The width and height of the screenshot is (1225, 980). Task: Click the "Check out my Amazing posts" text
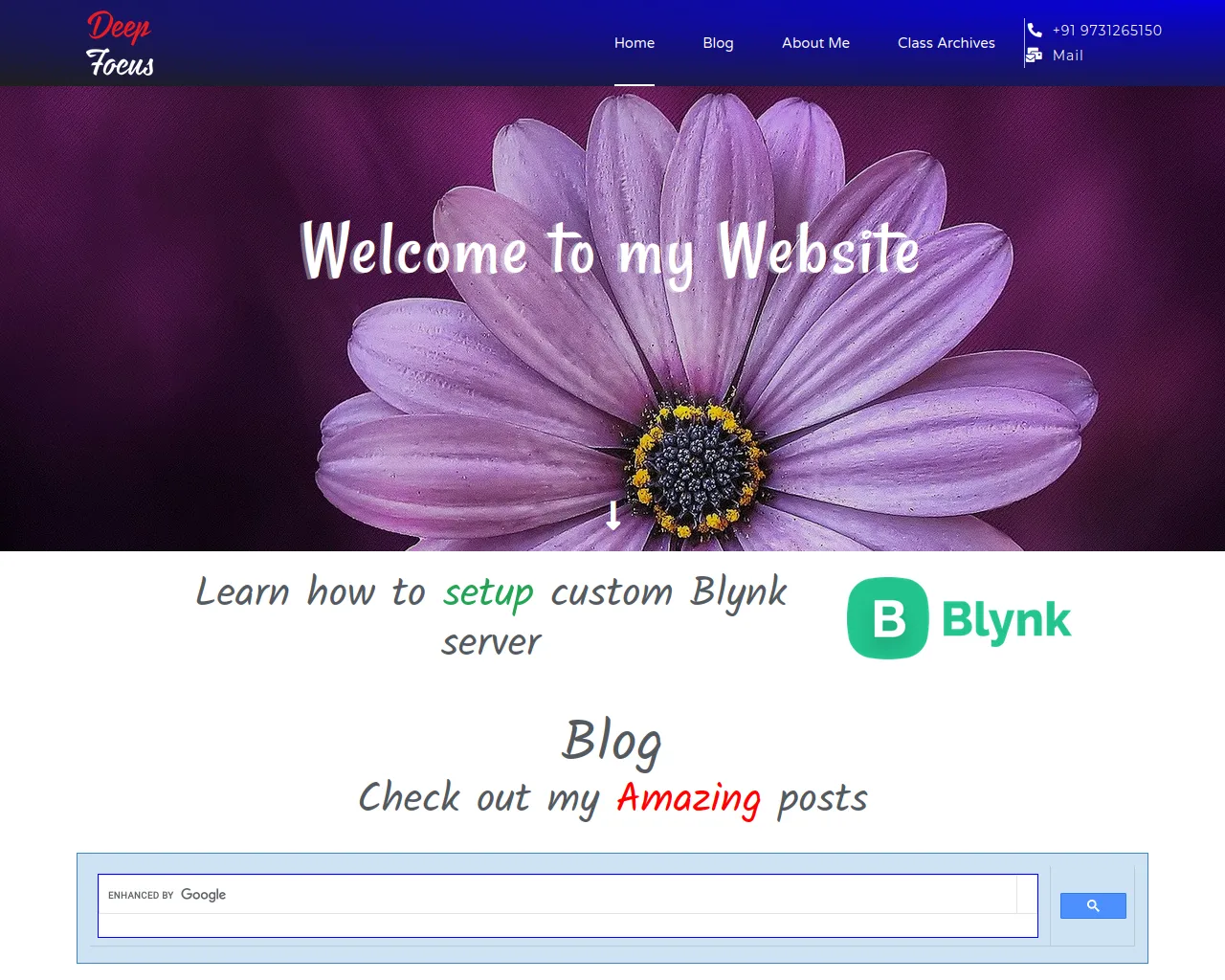click(x=612, y=798)
